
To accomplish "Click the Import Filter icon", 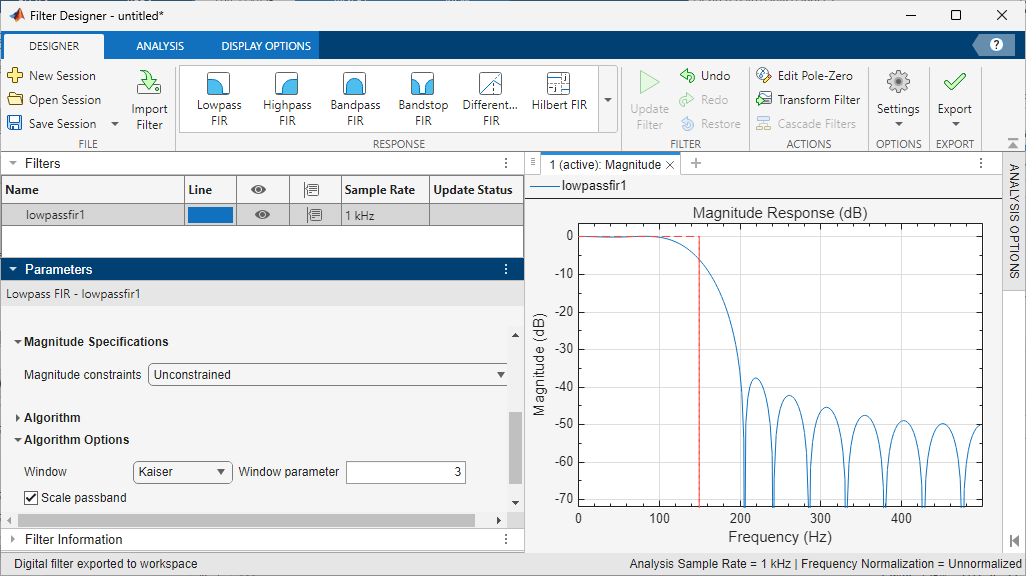I will tap(149, 83).
